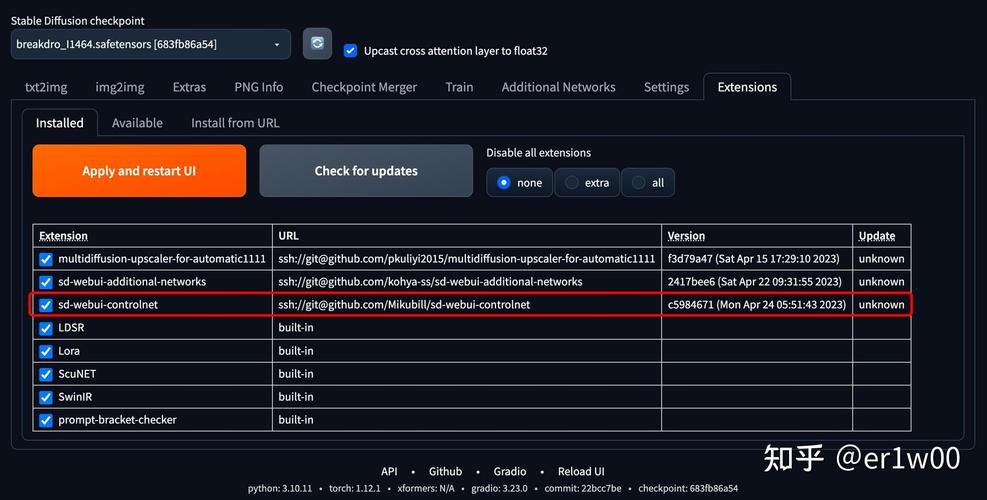Switch to the txt2img tab
Screen dimensions: 987x500
[x=46, y=87]
